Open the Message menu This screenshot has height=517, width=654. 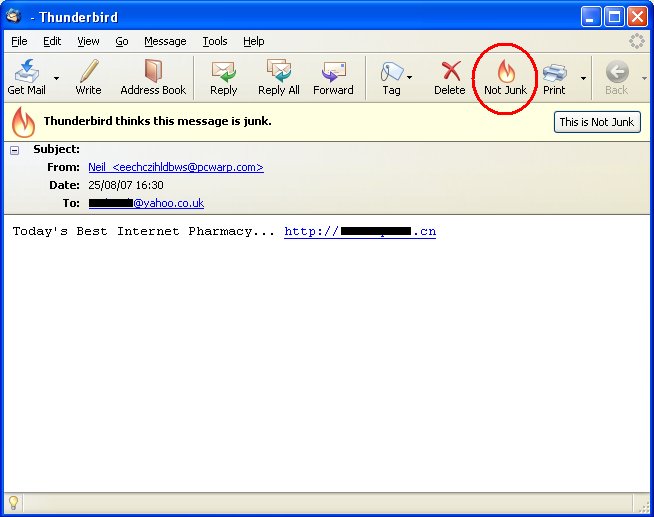(165, 41)
